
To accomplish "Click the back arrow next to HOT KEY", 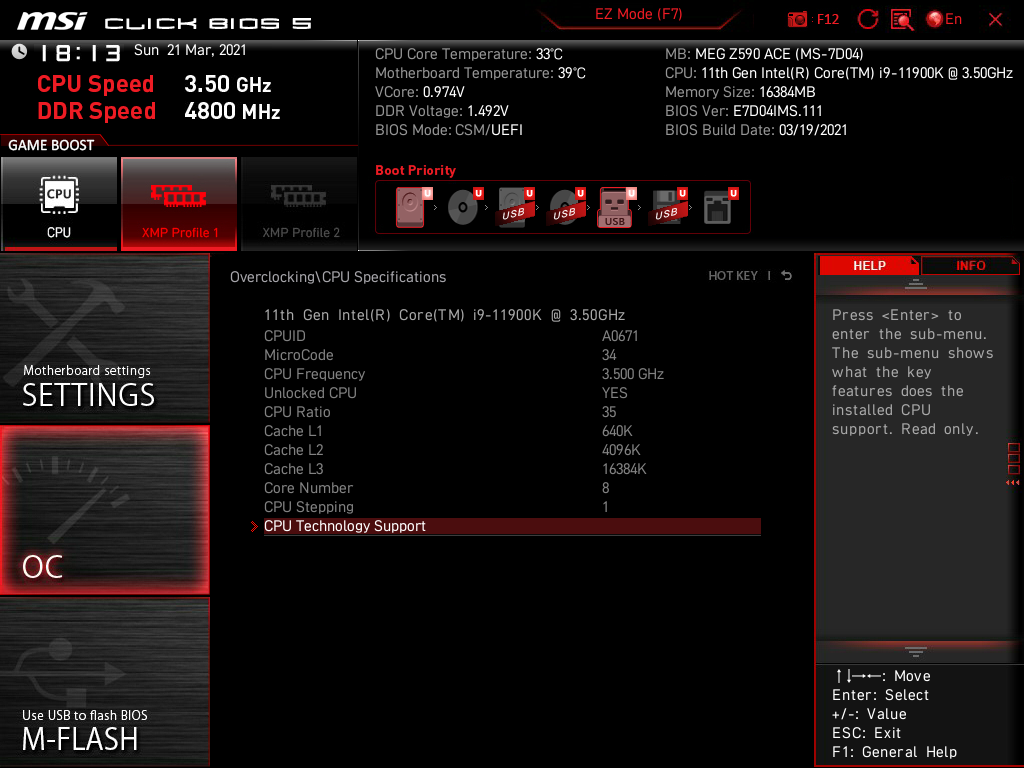I will [x=786, y=276].
